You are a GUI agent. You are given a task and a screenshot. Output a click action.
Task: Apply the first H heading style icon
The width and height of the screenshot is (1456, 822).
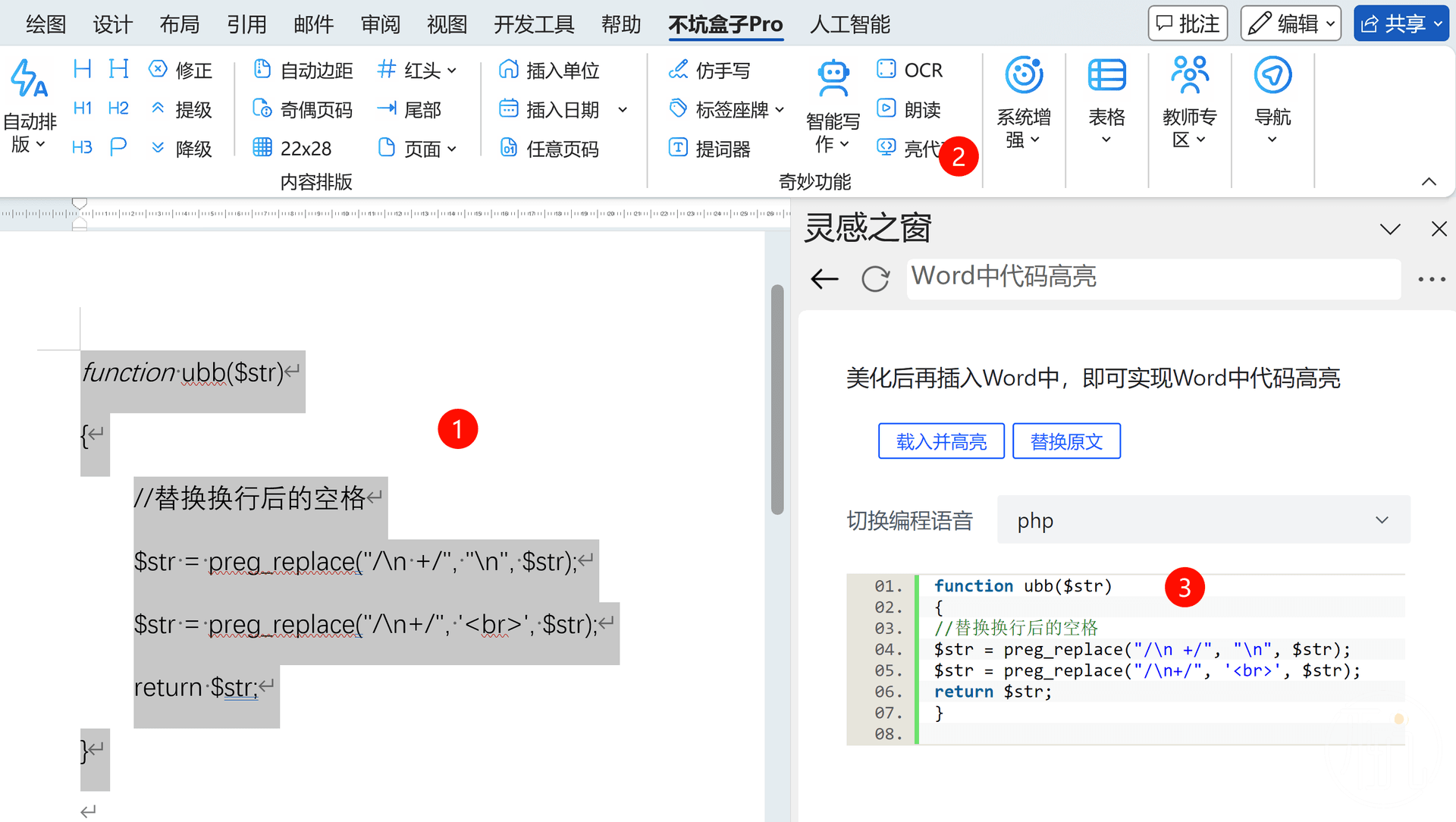coord(82,69)
